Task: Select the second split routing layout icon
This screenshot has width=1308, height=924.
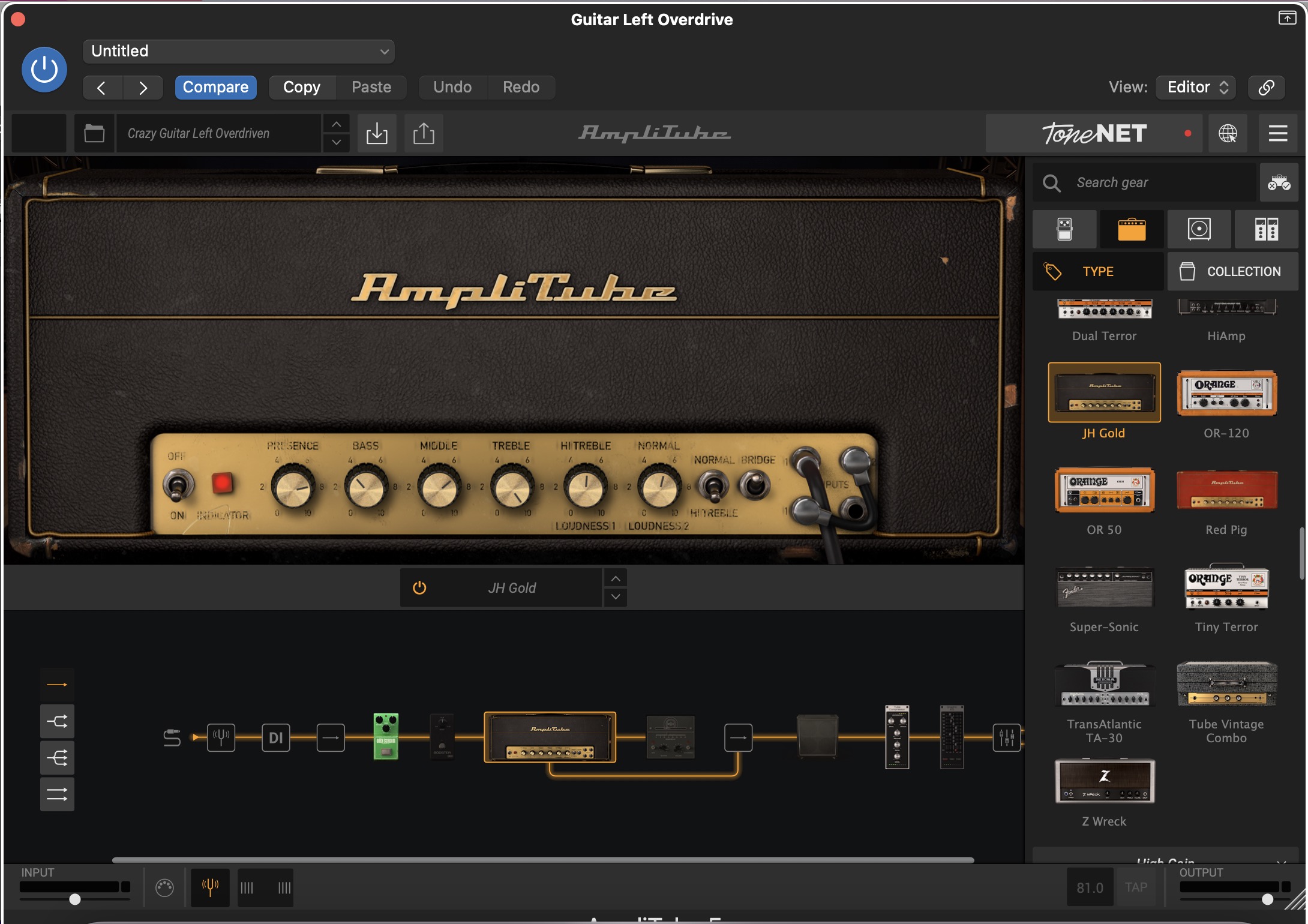Action: 57,721
